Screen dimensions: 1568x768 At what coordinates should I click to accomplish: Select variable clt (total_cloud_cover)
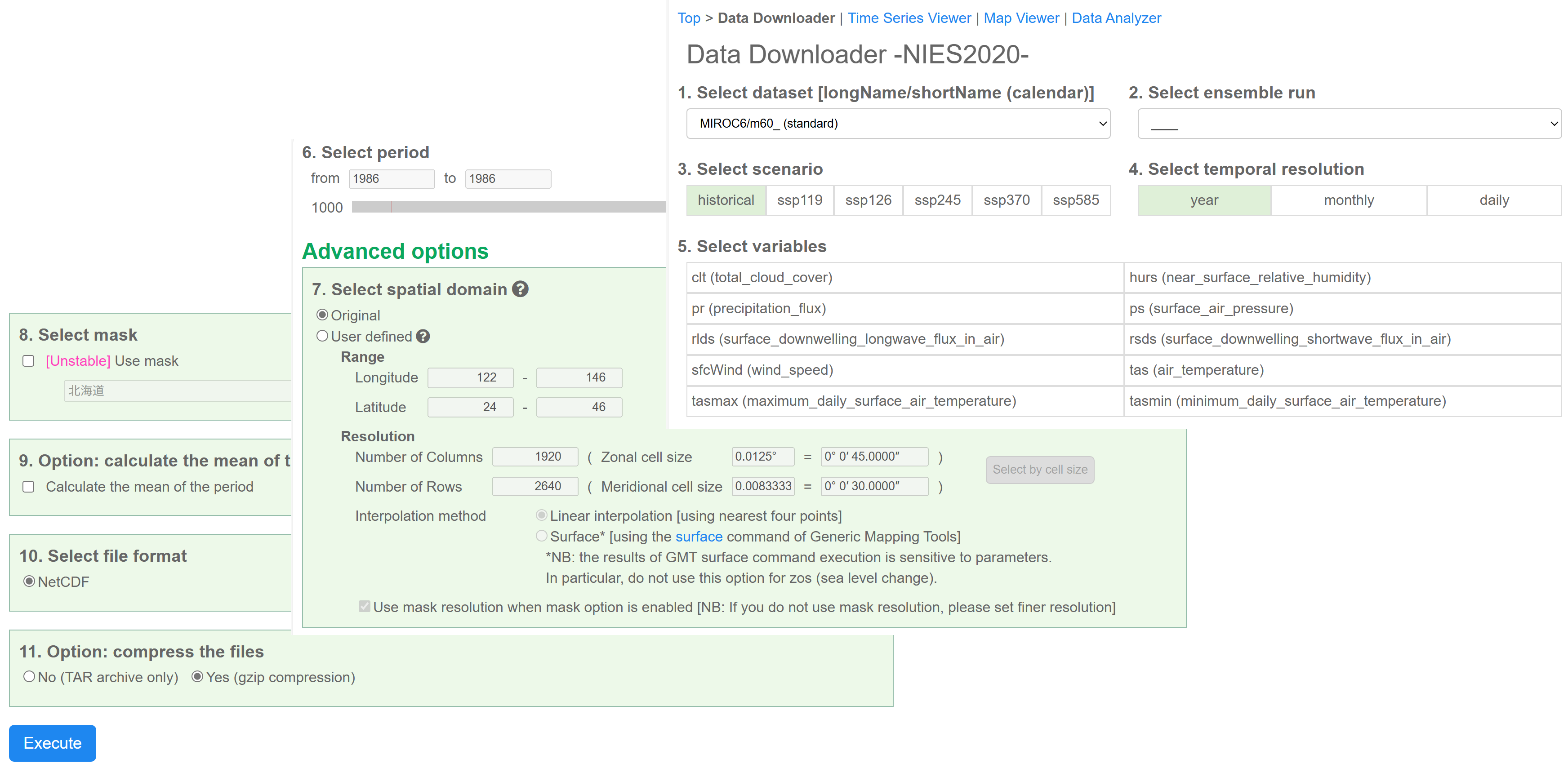pyautogui.click(x=904, y=278)
